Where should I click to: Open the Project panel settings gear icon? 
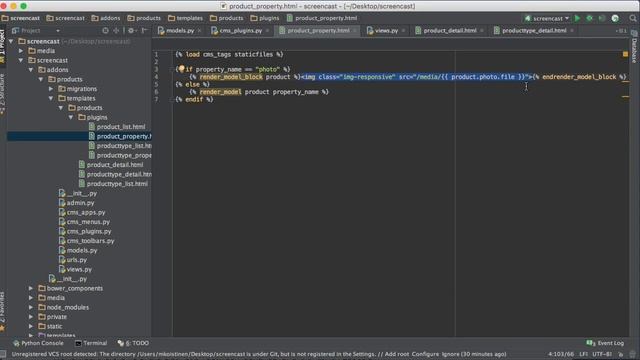[x=131, y=31]
